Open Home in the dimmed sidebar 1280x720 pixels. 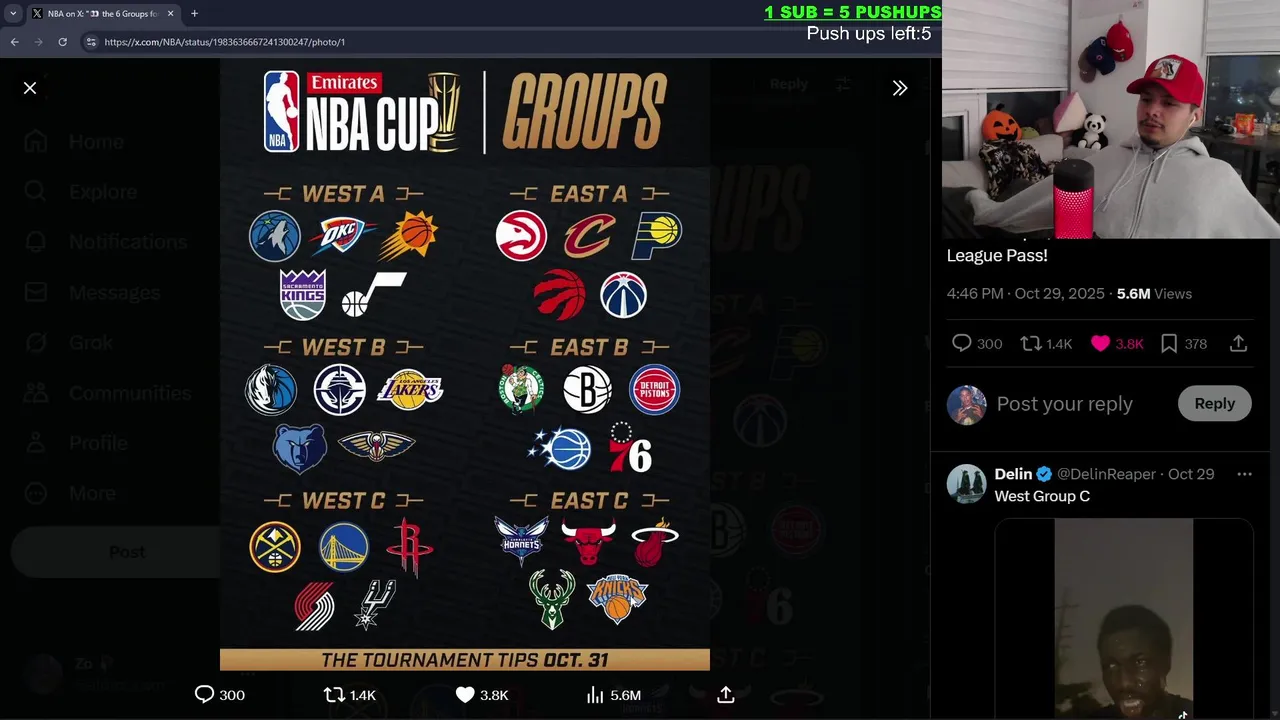click(x=75, y=142)
